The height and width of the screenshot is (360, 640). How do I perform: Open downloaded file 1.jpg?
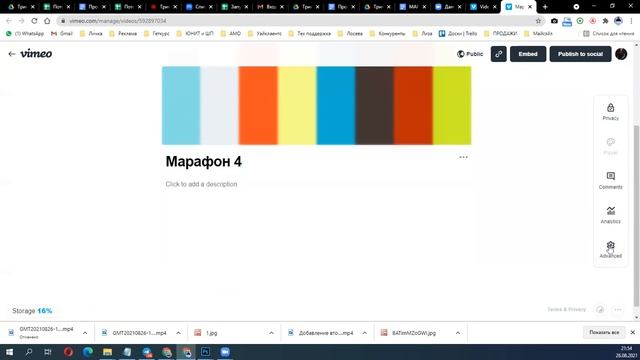206,333
